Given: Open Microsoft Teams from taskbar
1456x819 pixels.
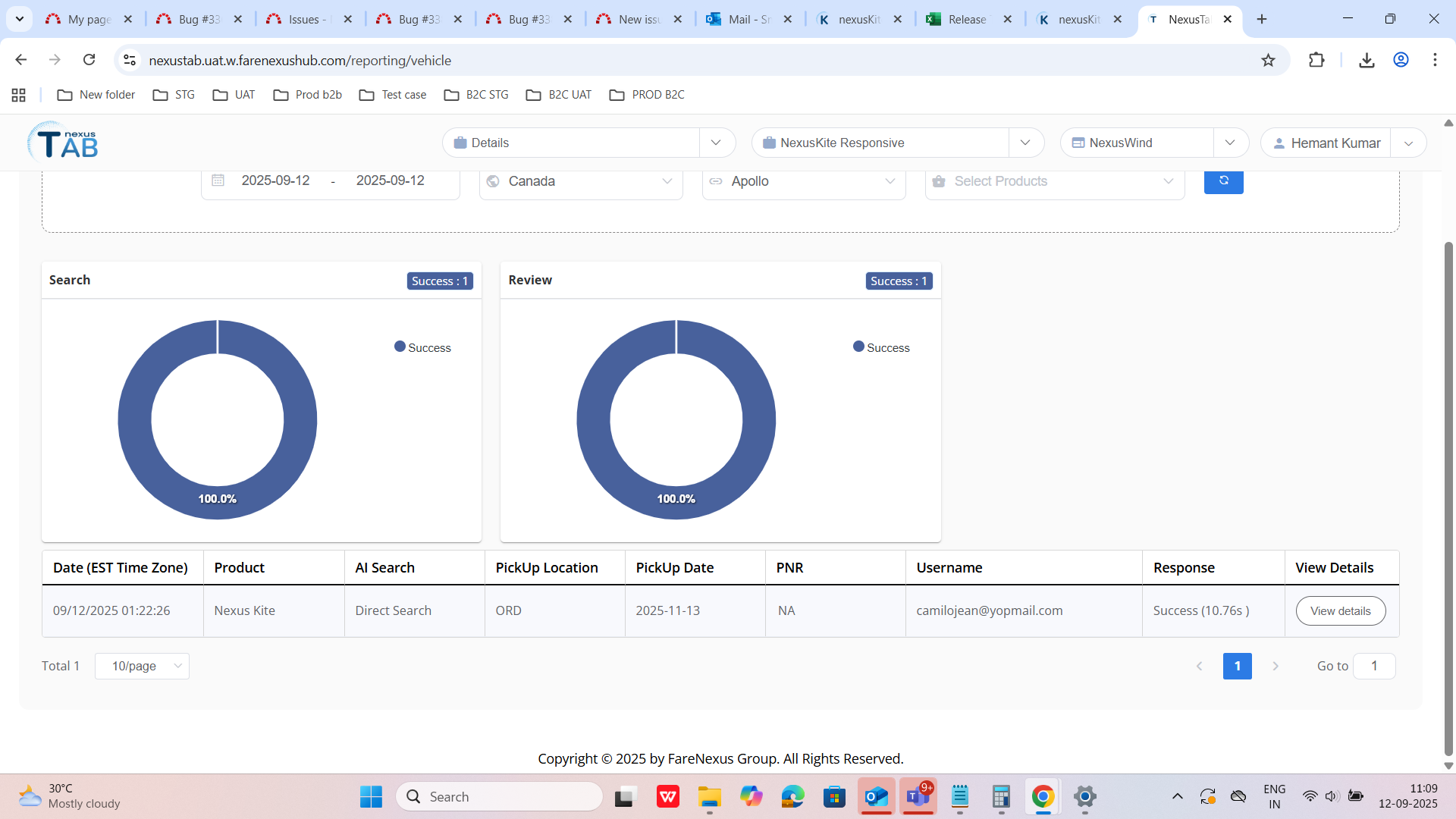Looking at the screenshot, I should point(918,796).
